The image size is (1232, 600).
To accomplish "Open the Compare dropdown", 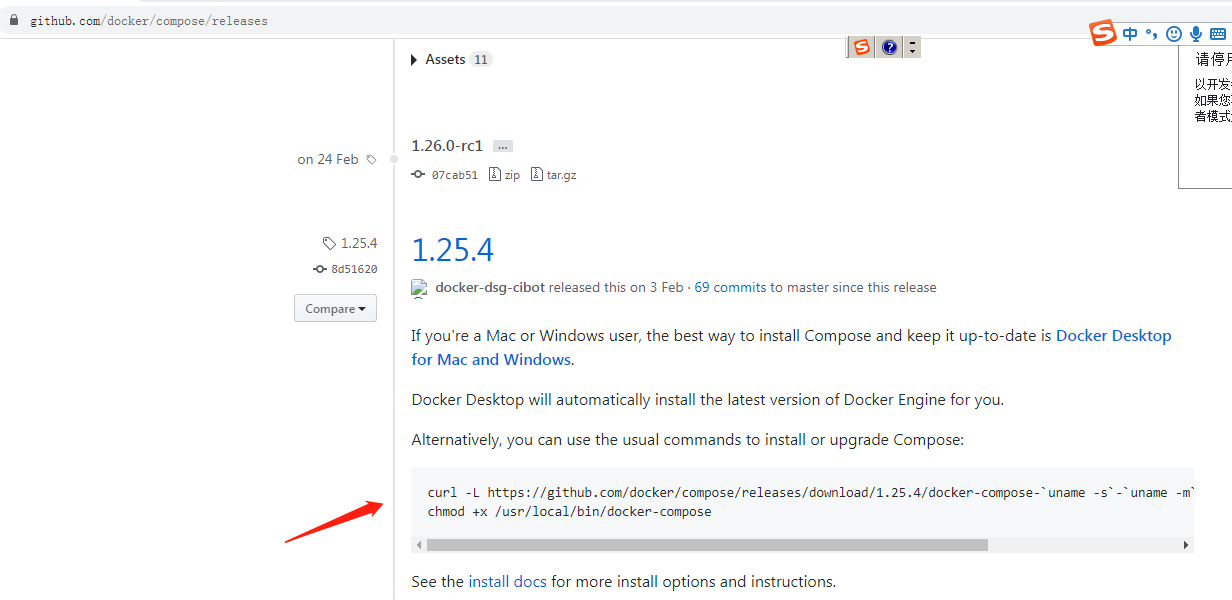I will [335, 309].
